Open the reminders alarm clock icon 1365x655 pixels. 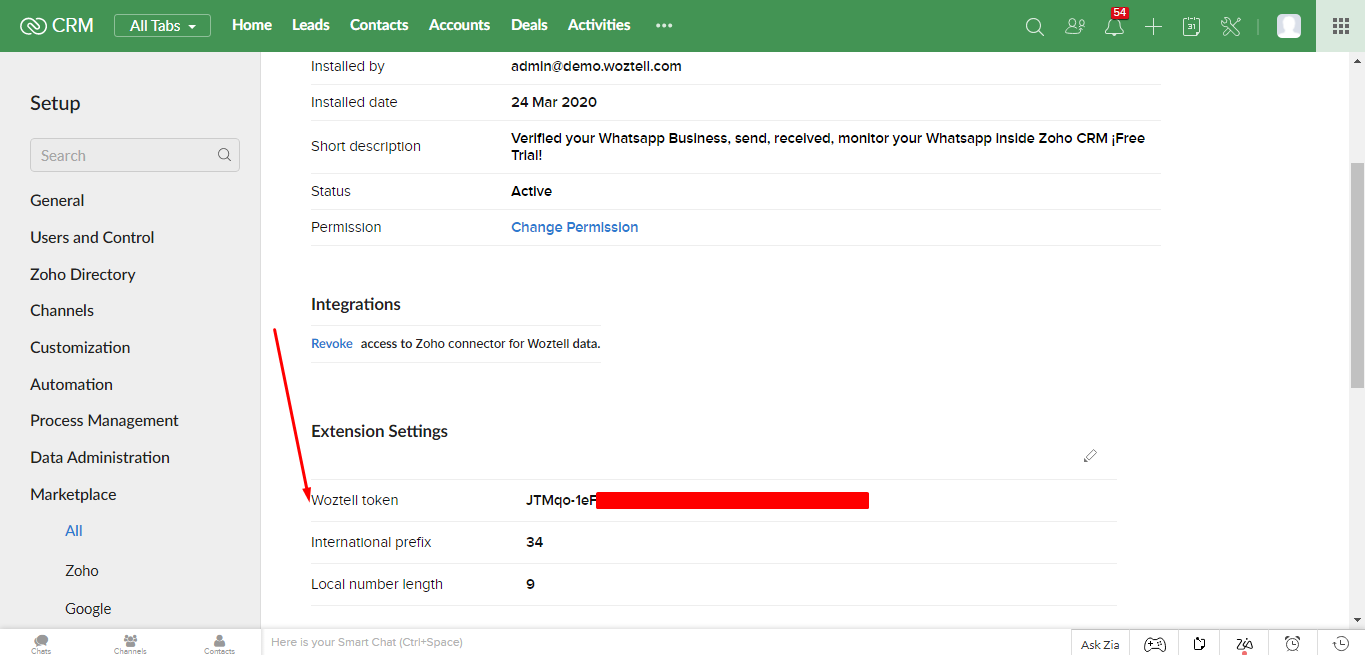click(1292, 644)
